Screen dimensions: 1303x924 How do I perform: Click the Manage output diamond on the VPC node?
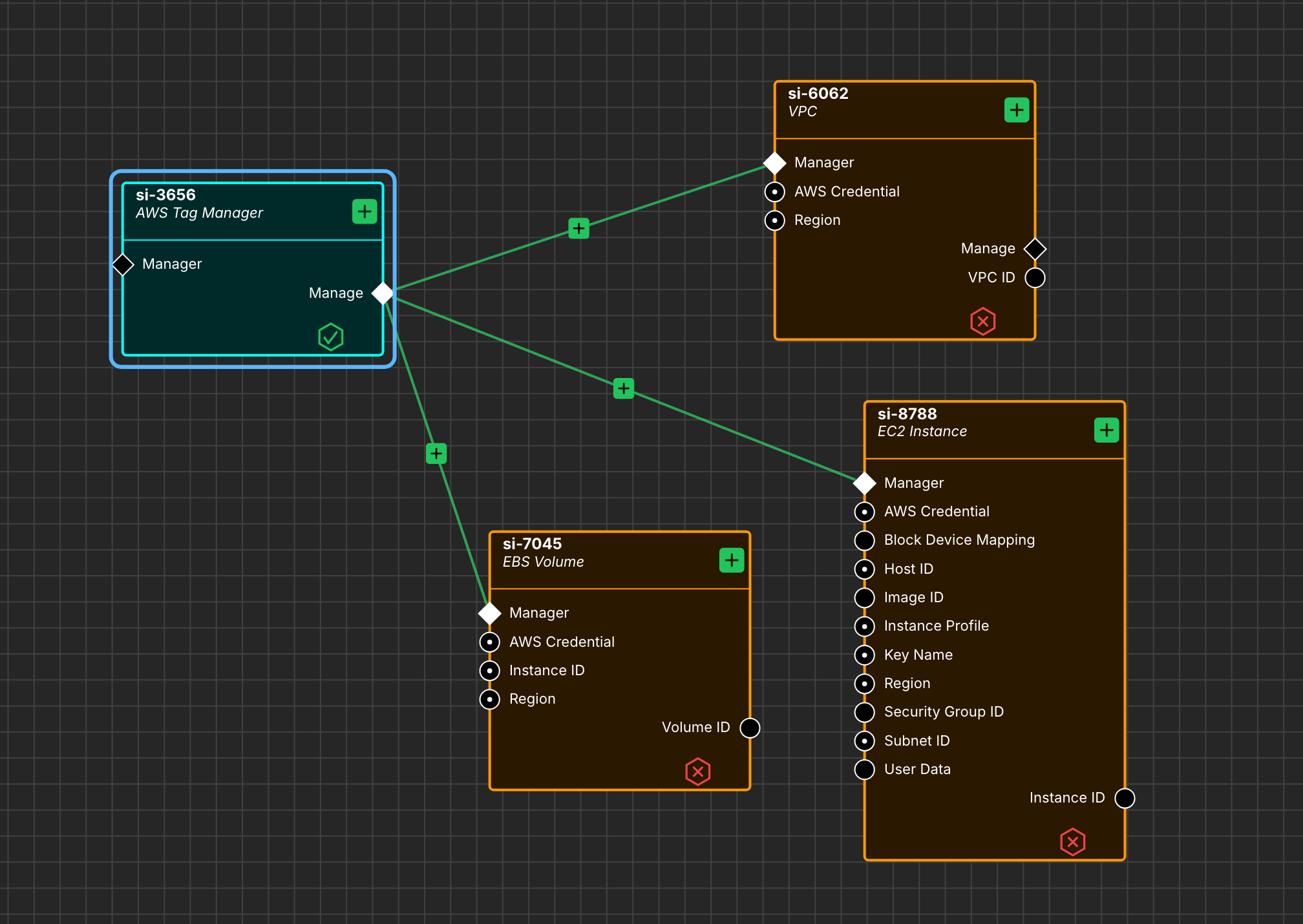[x=1035, y=249]
